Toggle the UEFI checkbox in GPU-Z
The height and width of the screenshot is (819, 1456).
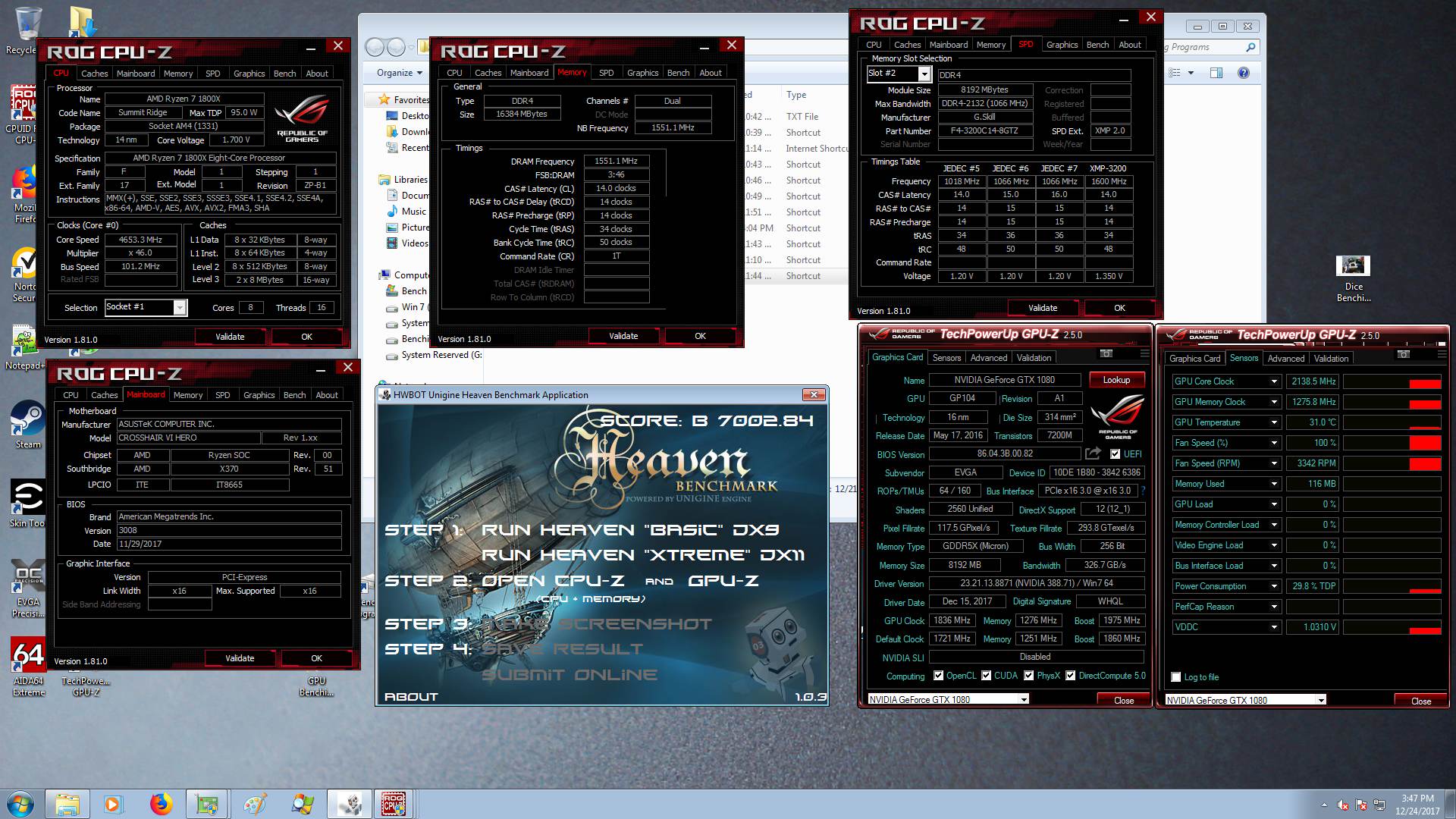point(1115,454)
